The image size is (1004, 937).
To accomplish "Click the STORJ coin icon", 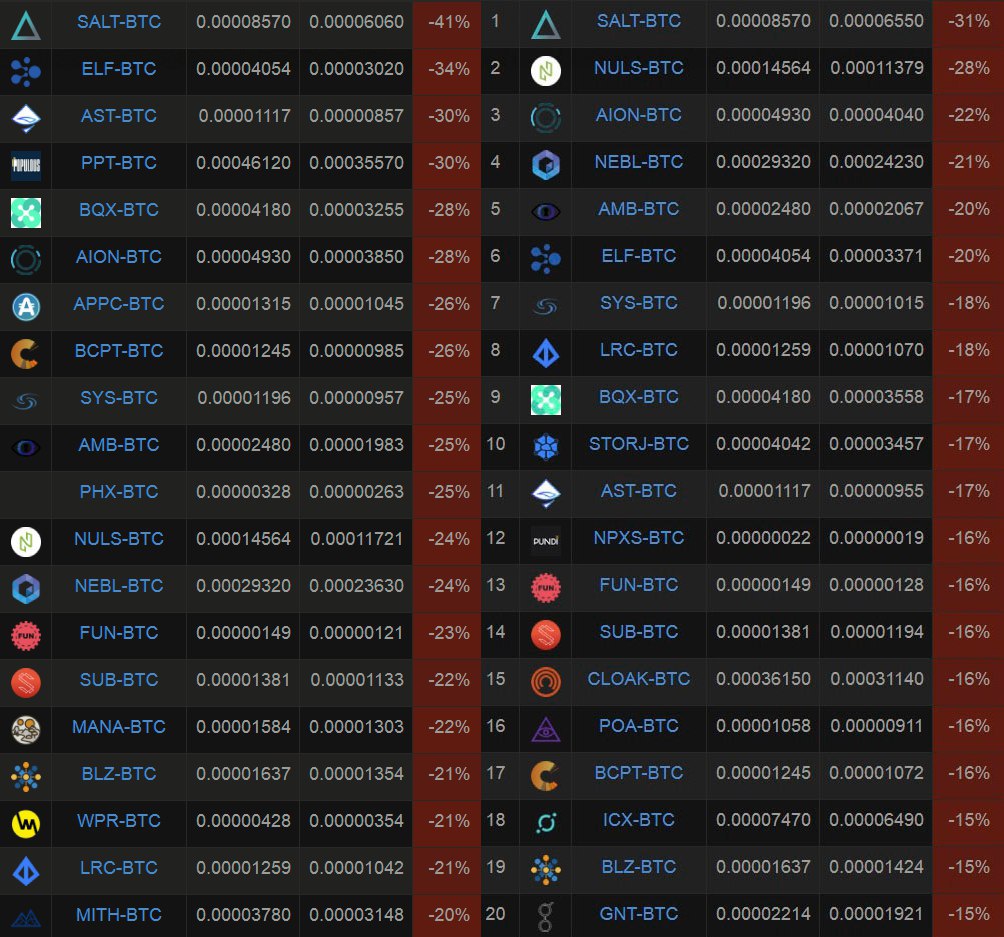I will [546, 447].
